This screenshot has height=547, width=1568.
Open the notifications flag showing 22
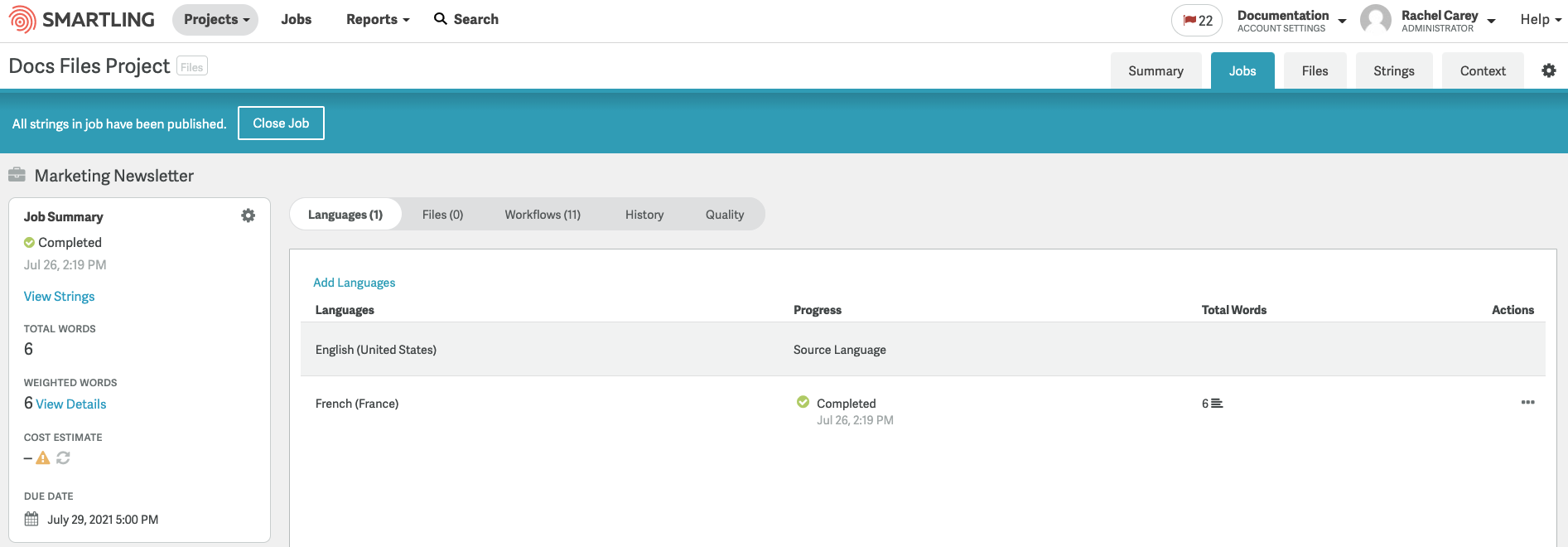tap(1197, 21)
